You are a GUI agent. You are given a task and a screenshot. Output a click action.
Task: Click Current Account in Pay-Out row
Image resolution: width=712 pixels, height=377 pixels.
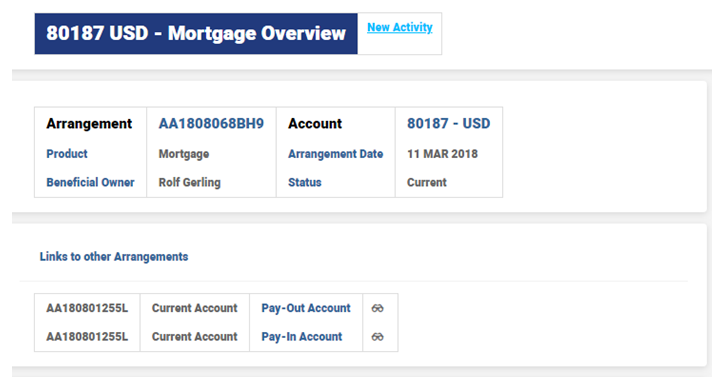195,308
